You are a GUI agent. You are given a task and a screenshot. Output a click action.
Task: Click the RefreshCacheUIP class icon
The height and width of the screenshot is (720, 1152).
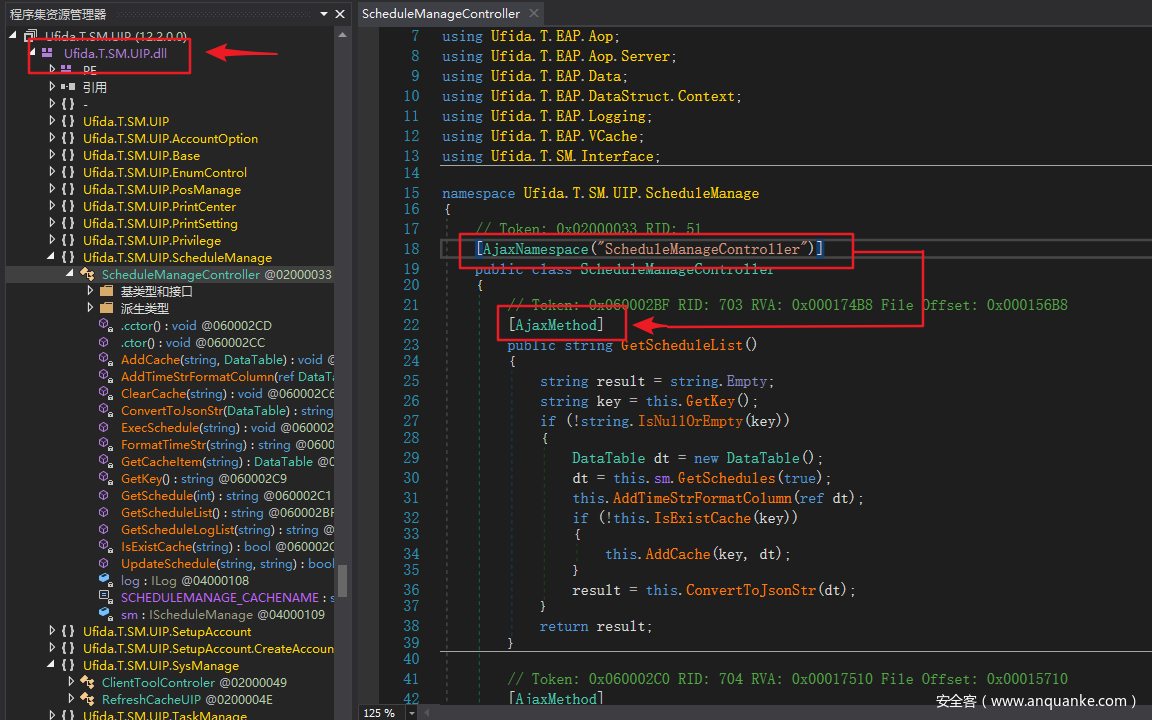(x=87, y=700)
